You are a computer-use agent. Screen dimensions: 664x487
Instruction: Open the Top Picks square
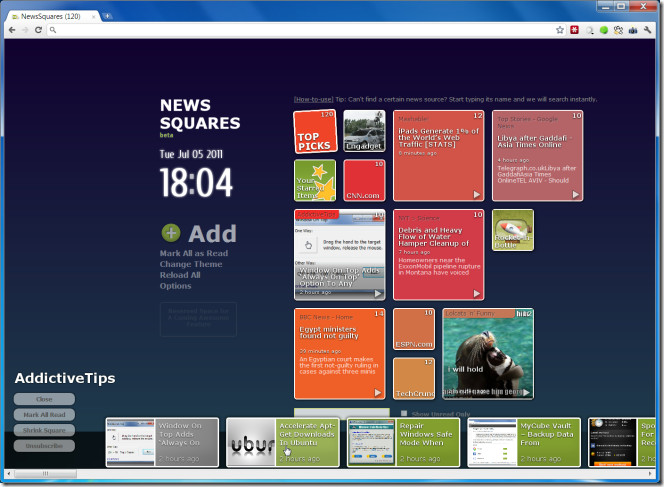[x=315, y=131]
